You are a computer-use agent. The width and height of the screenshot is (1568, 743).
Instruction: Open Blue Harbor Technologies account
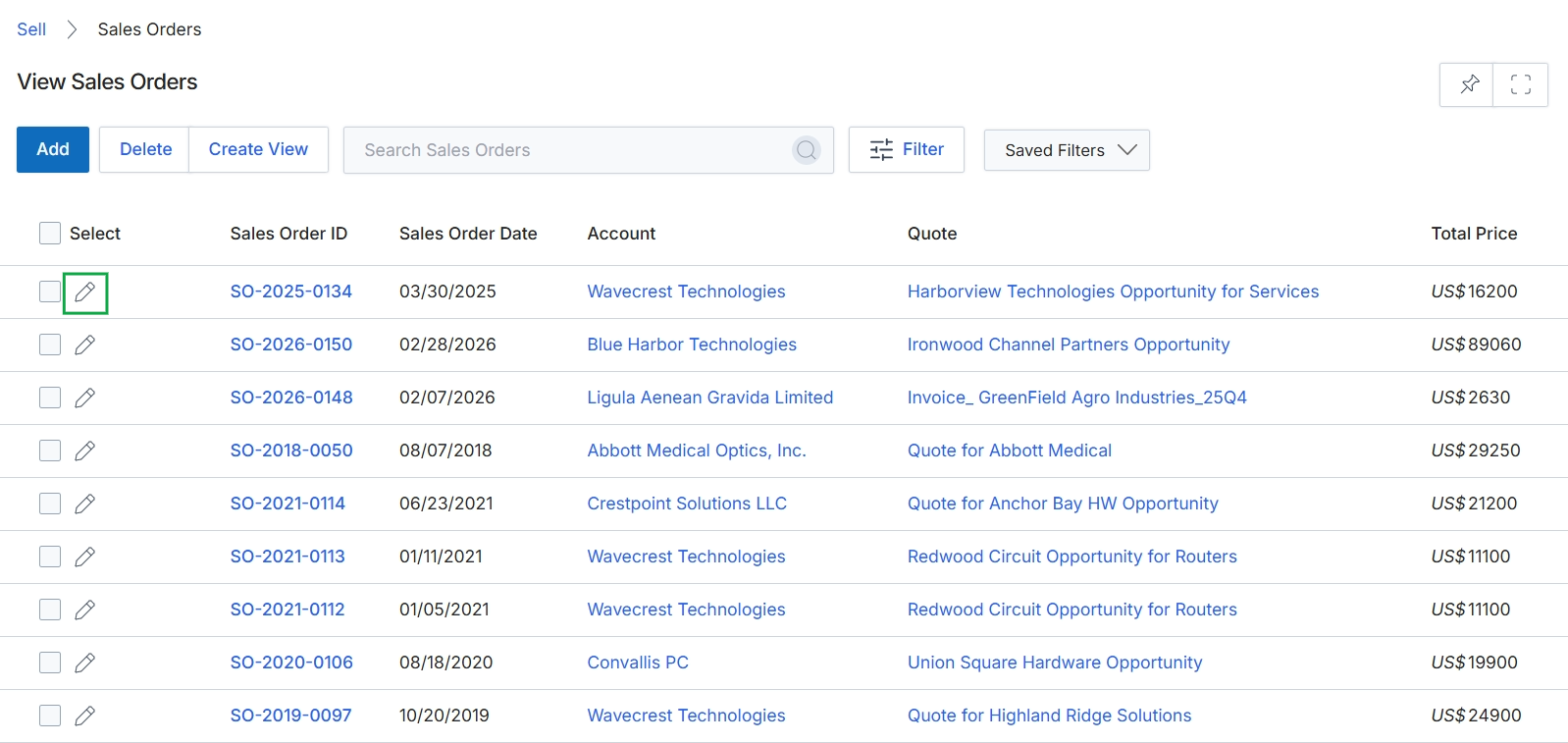(692, 345)
